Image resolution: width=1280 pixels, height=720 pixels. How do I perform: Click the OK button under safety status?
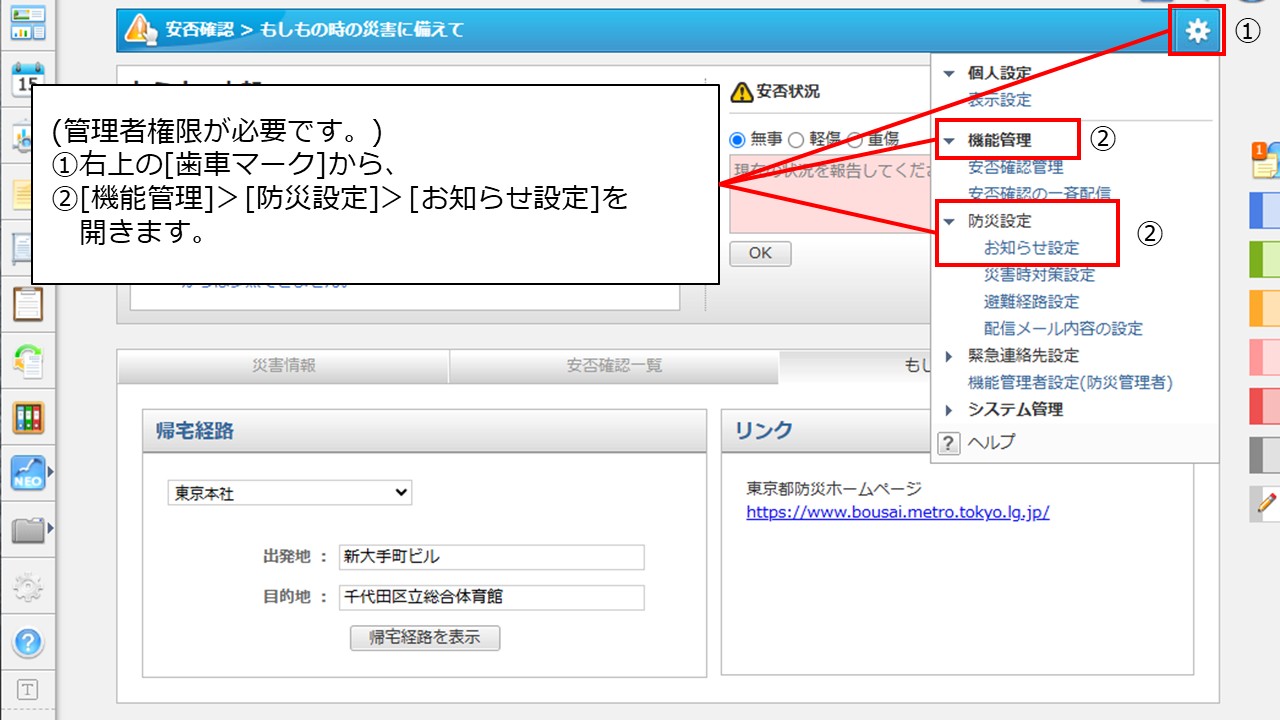[760, 253]
